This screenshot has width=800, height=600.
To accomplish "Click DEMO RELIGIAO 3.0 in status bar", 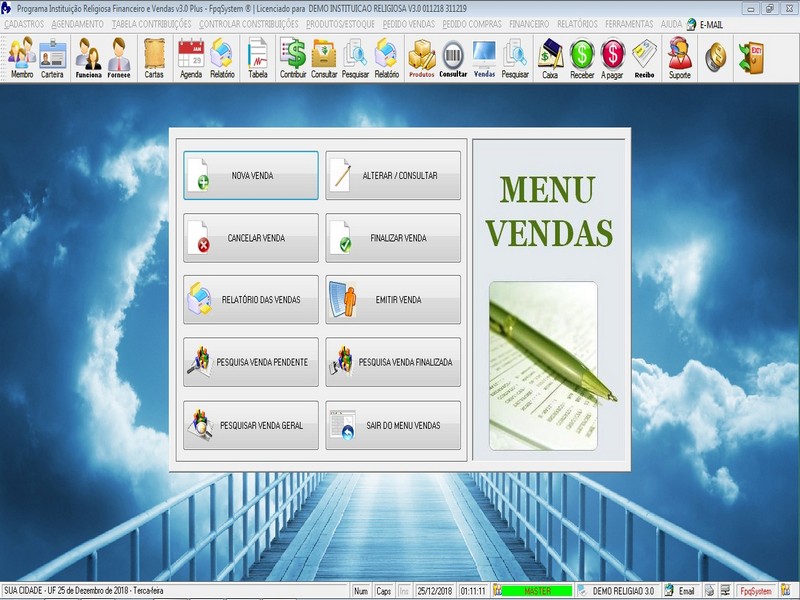I will pos(623,591).
